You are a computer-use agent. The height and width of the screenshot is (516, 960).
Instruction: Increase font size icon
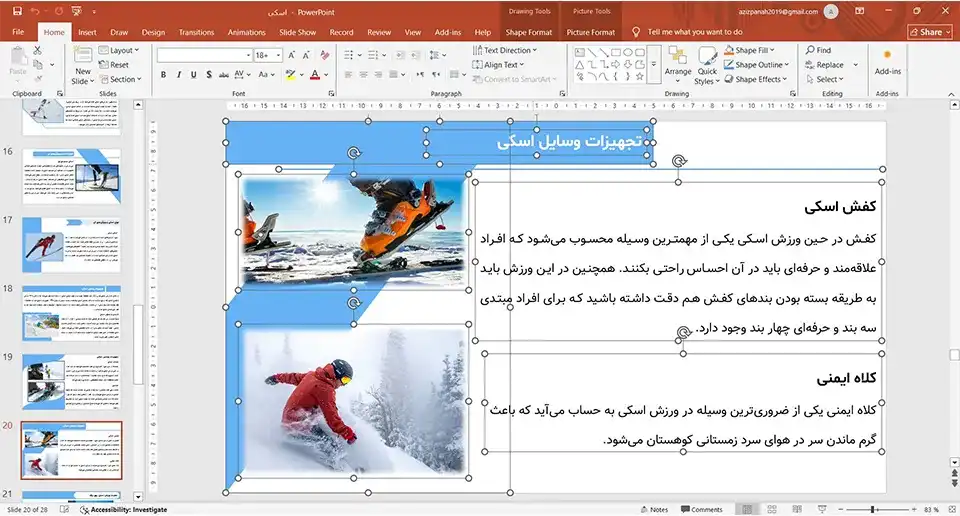[291, 55]
